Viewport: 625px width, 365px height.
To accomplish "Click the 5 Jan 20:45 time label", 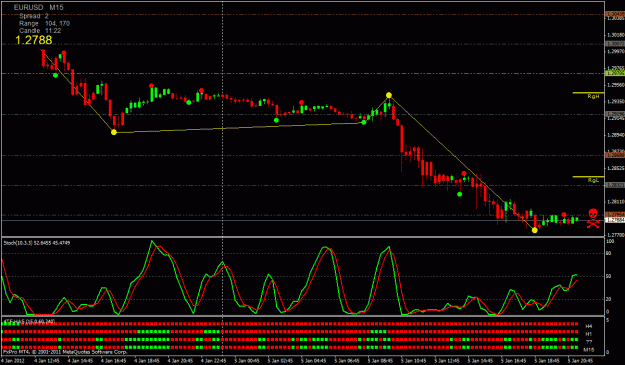I will coord(580,361).
